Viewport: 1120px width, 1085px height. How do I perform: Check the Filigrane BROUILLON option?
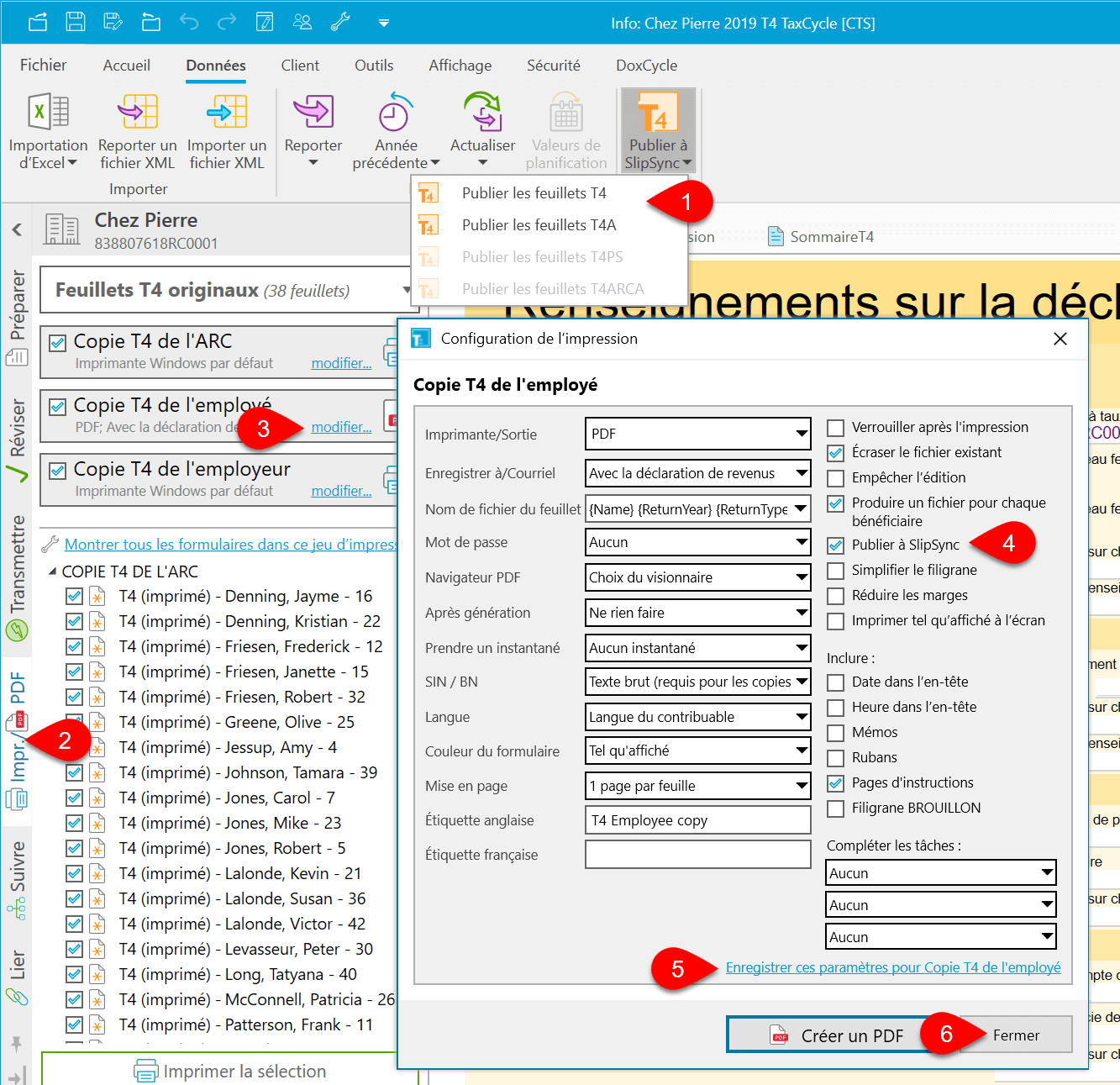click(836, 808)
